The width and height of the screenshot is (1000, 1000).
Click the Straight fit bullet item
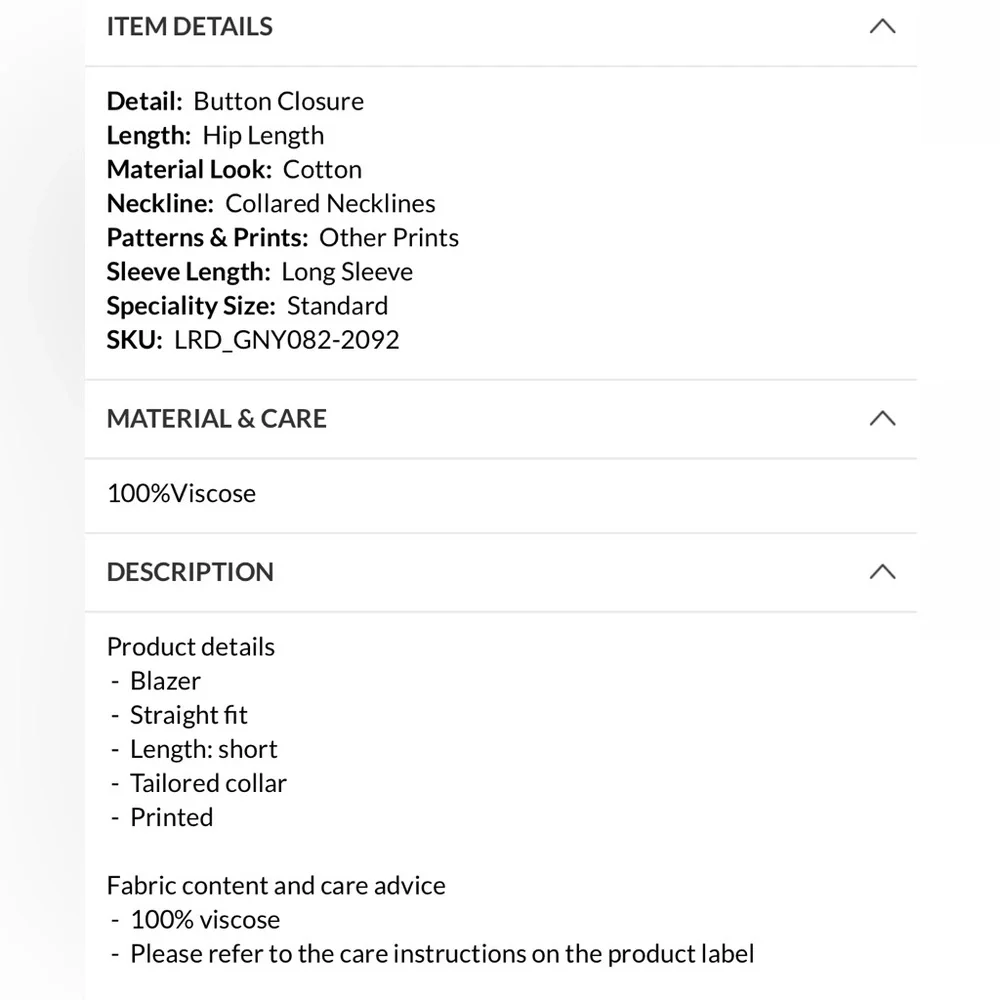click(x=189, y=715)
